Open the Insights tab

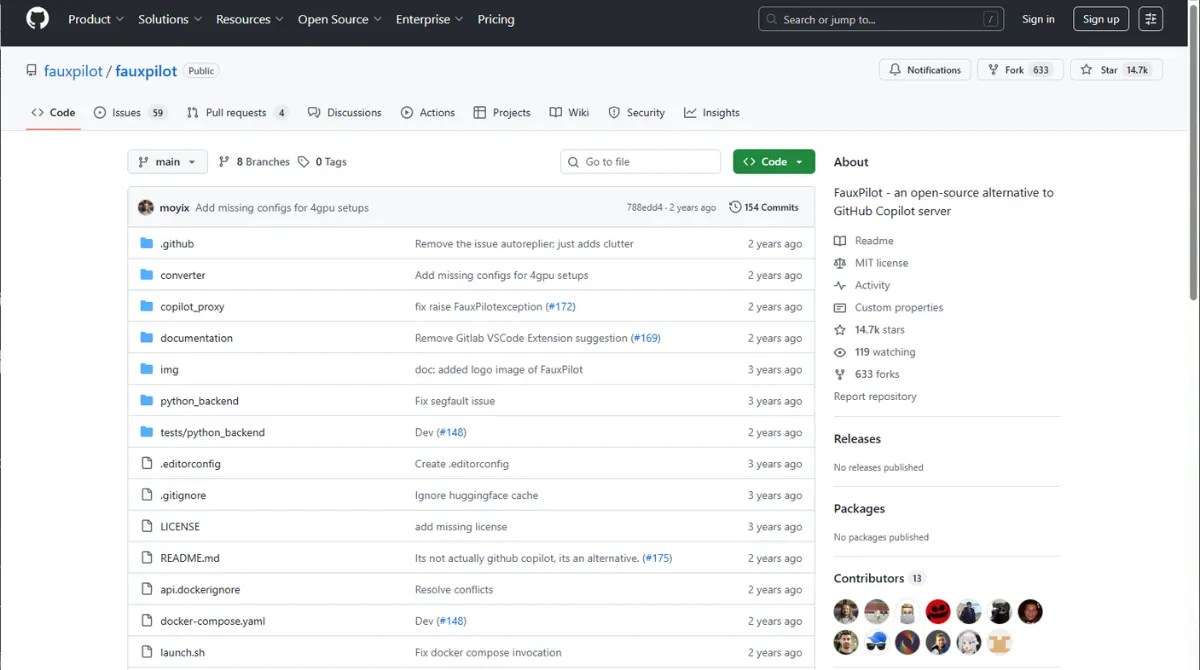[x=712, y=113]
